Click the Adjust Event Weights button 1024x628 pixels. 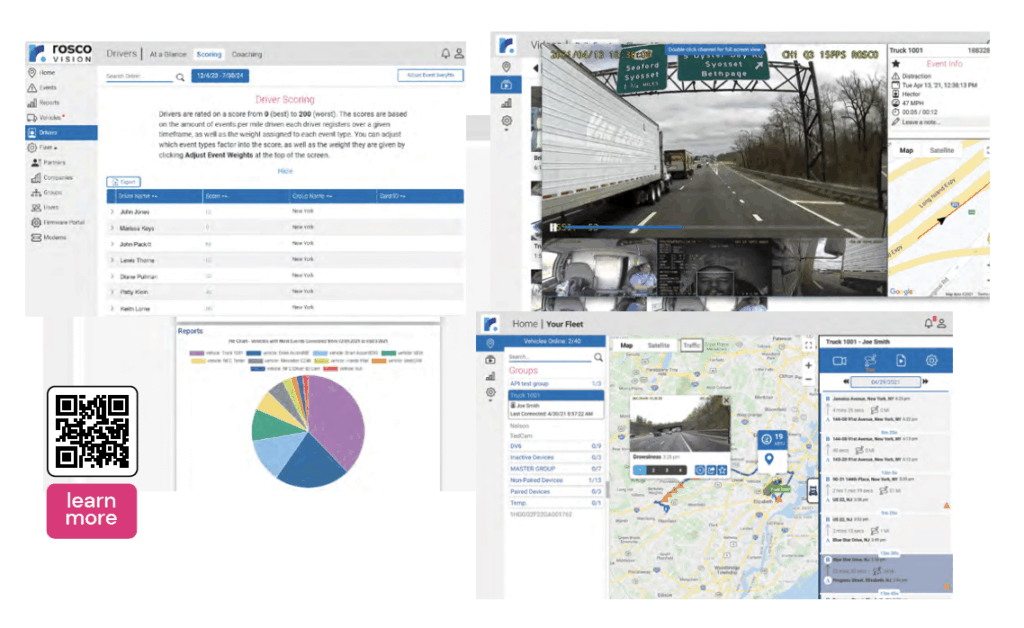pyautogui.click(x=429, y=75)
